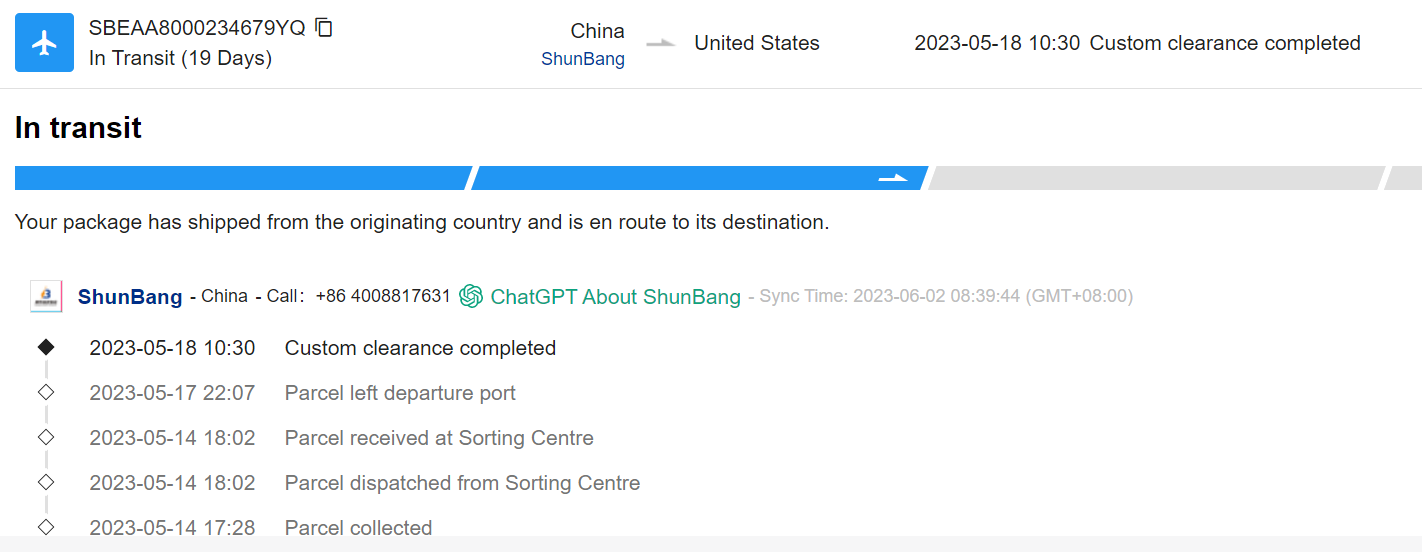1422x552 pixels.
Task: Click the marker for Parcel dispatched from Sorting Centre
Action: [46, 482]
